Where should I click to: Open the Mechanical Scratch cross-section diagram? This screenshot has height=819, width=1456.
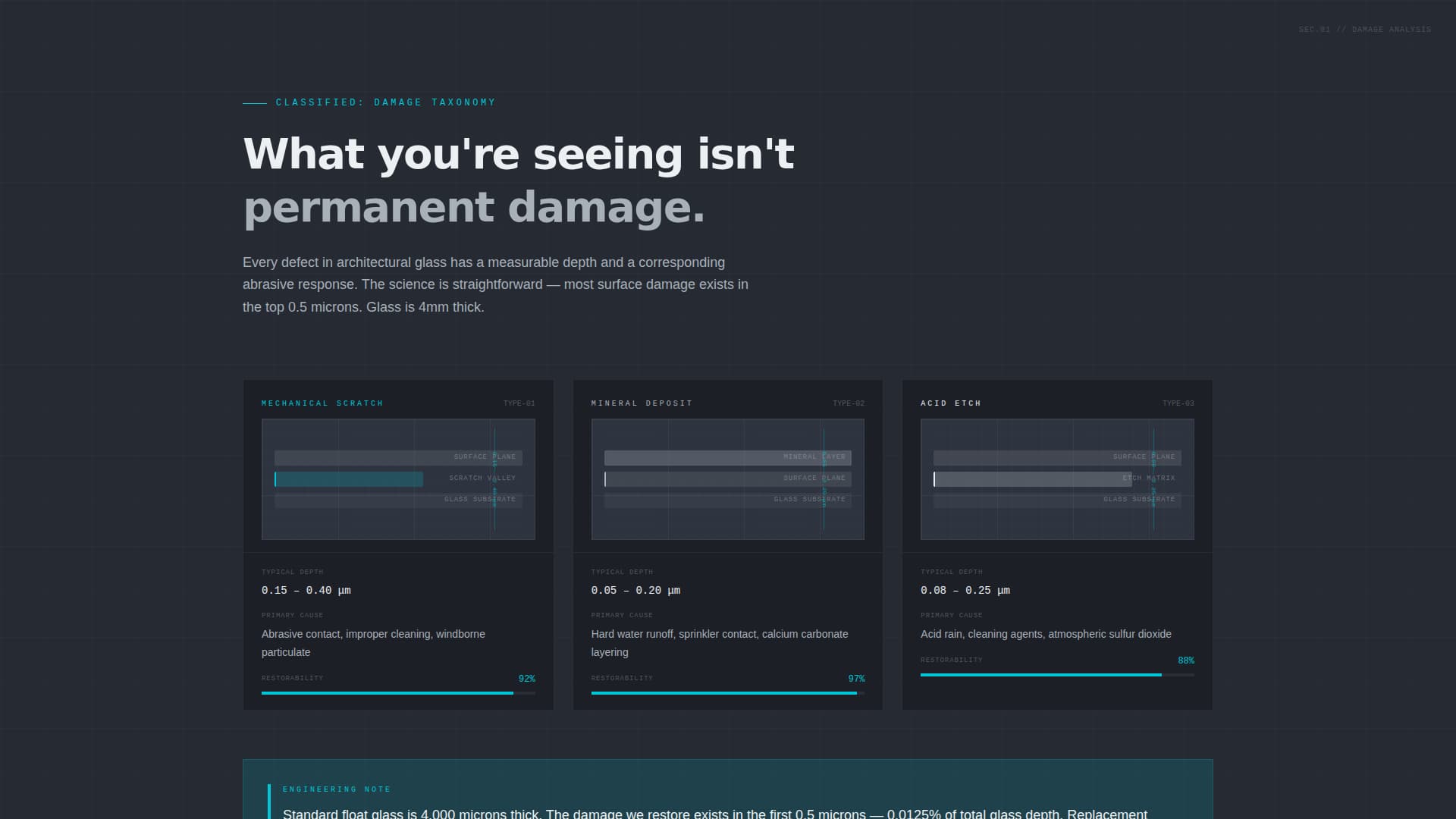398,479
